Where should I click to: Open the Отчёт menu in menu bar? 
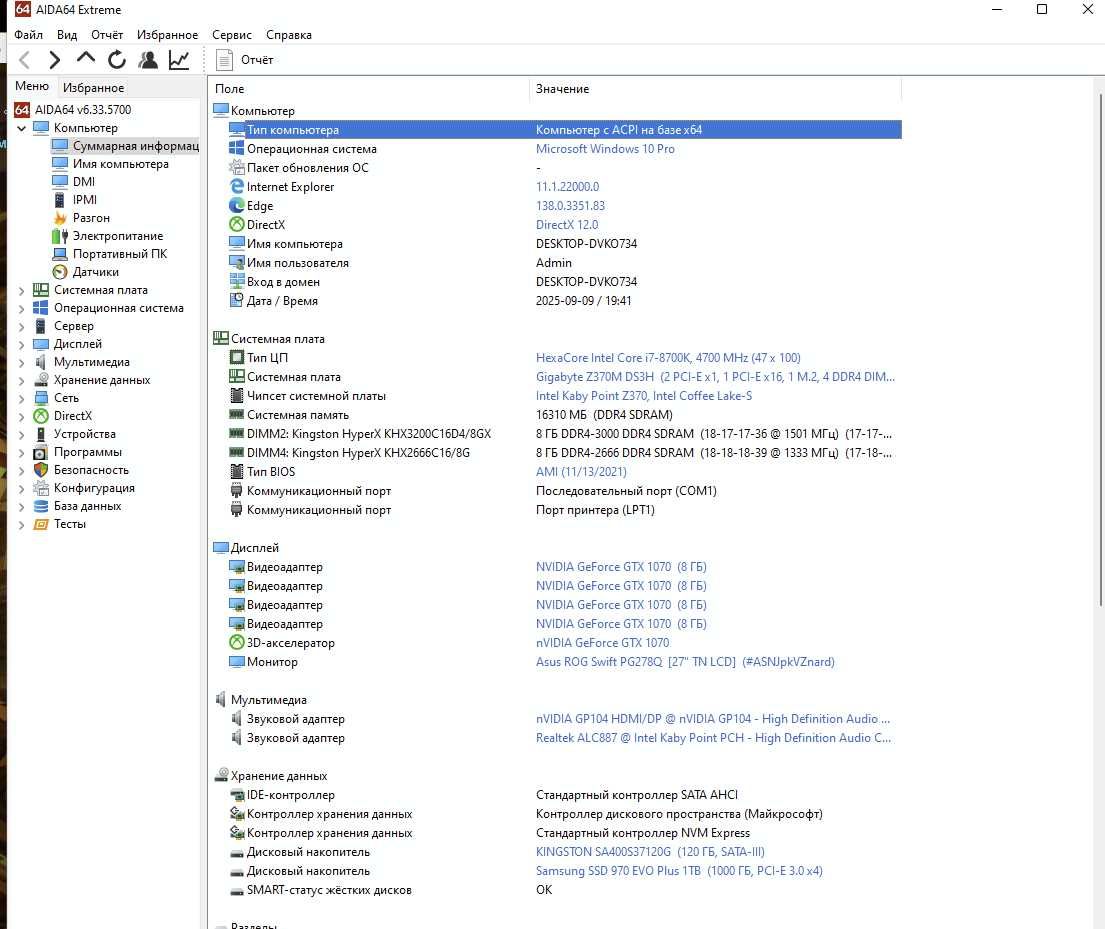(x=106, y=35)
